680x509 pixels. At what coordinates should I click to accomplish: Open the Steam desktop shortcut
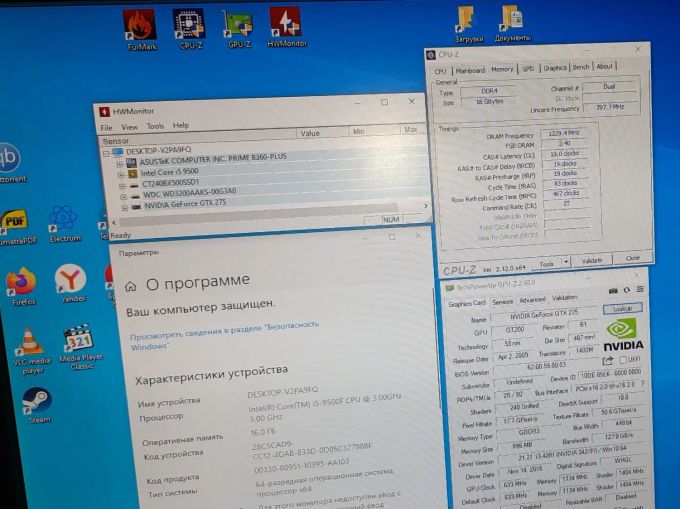(38, 405)
